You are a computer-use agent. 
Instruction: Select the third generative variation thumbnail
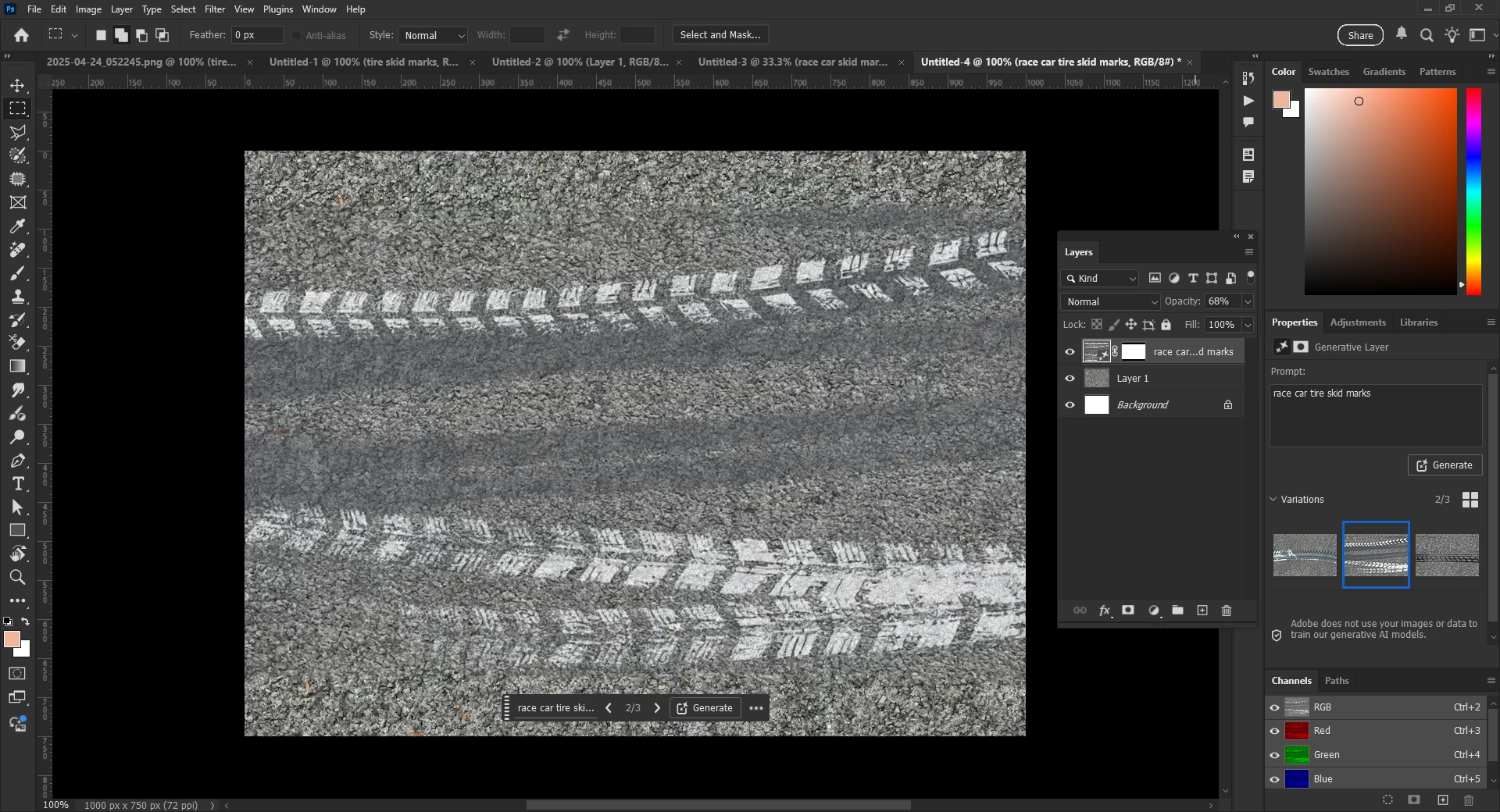(1447, 555)
